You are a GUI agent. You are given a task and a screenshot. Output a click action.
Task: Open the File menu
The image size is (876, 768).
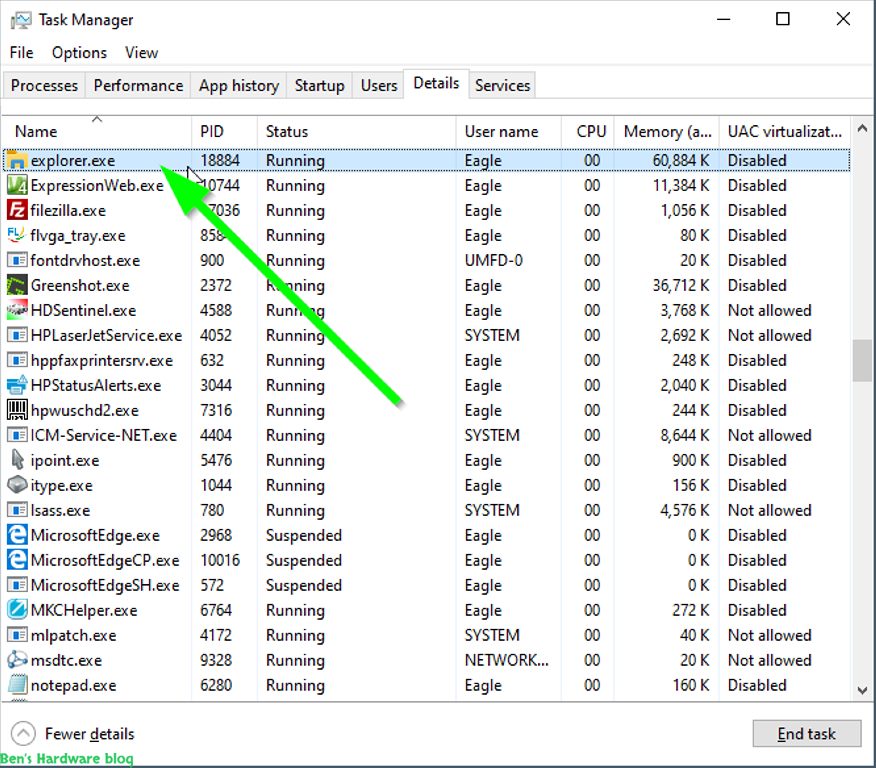21,53
